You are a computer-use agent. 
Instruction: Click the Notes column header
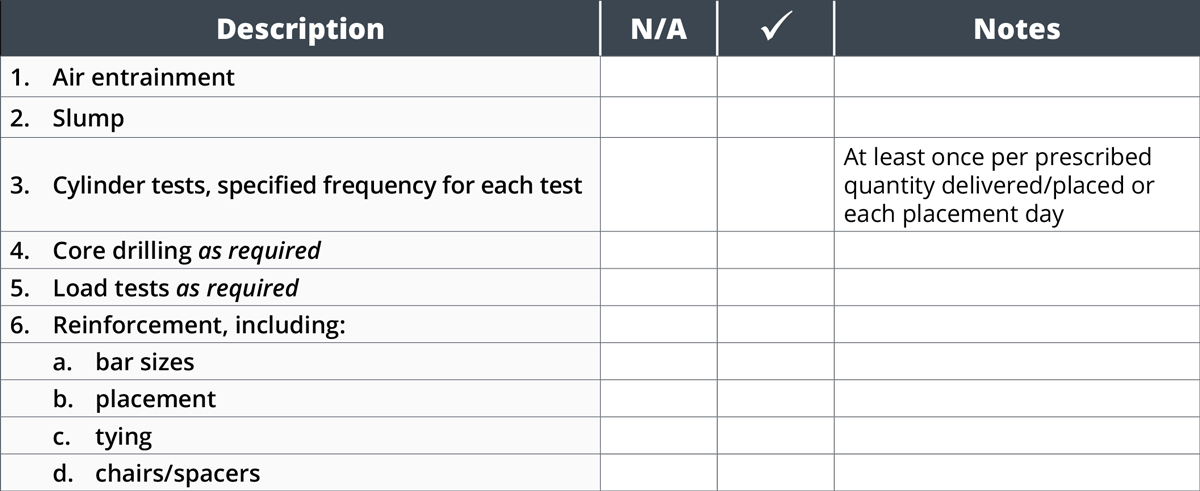coord(1017,28)
